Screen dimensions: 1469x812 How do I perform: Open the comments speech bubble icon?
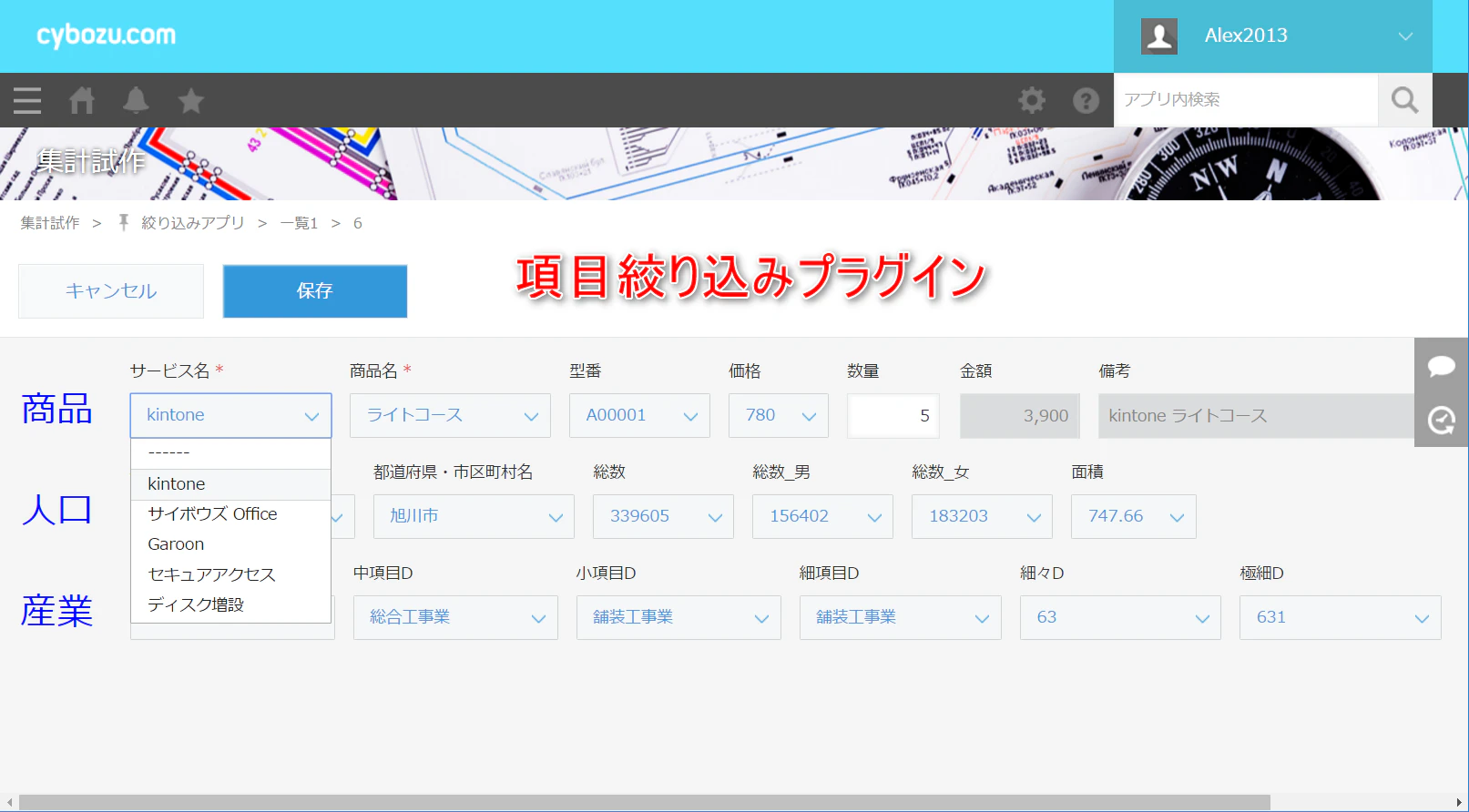click(1442, 366)
